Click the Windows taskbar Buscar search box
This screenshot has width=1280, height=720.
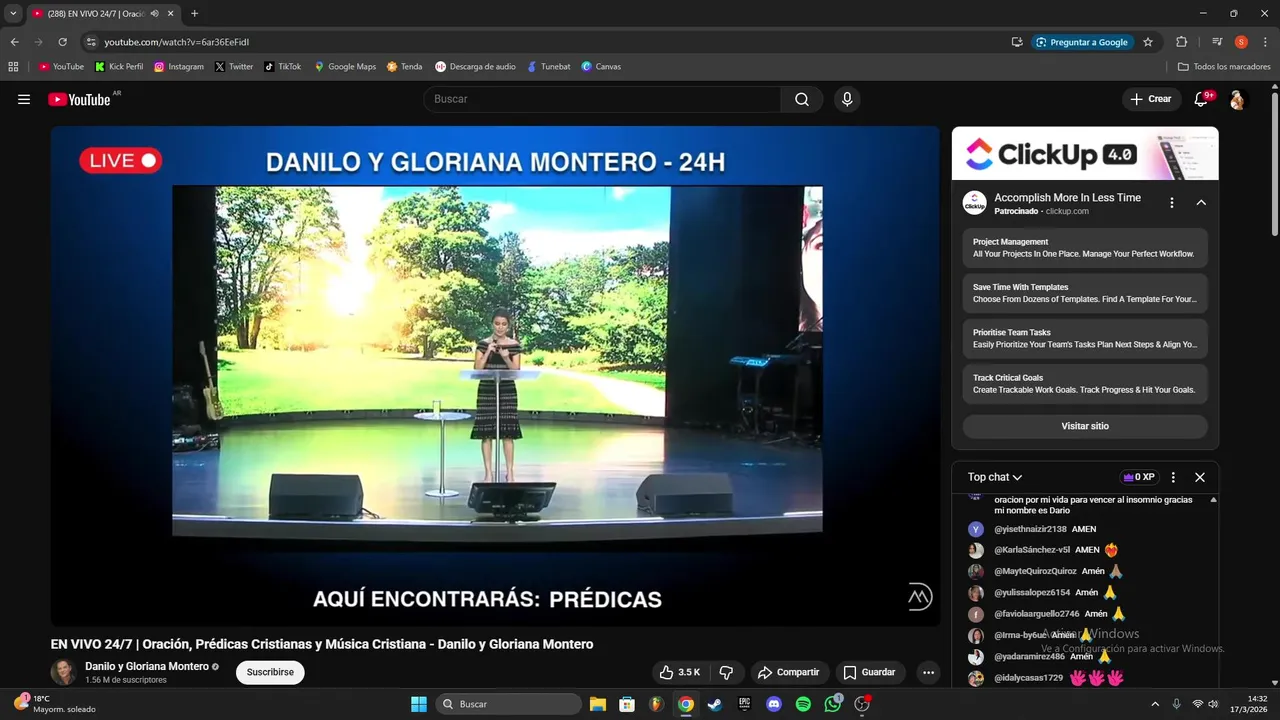coord(509,704)
